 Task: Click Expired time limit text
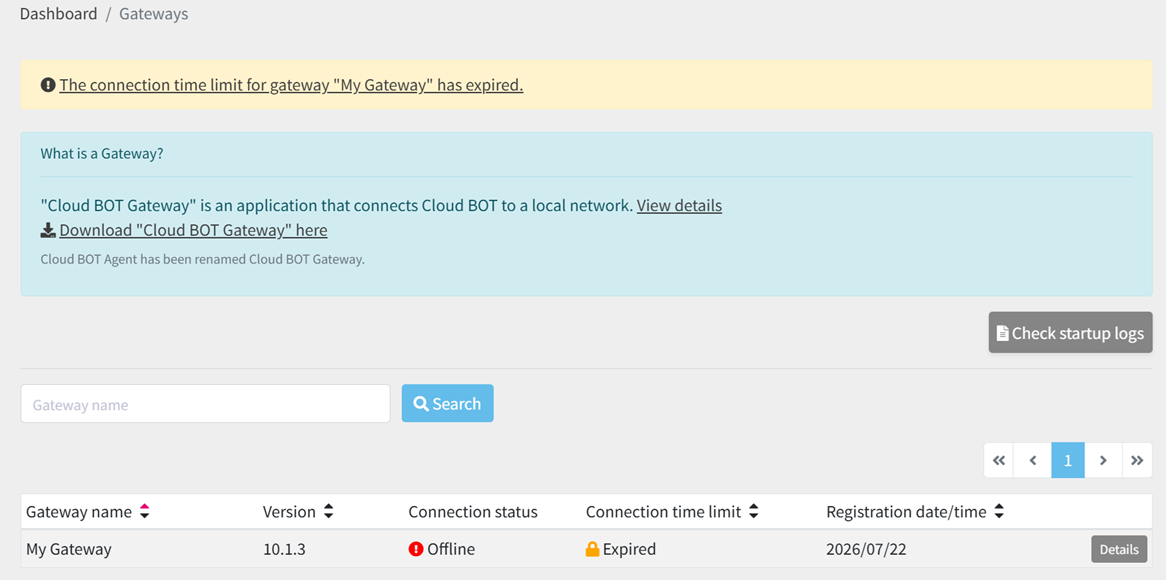pos(629,550)
